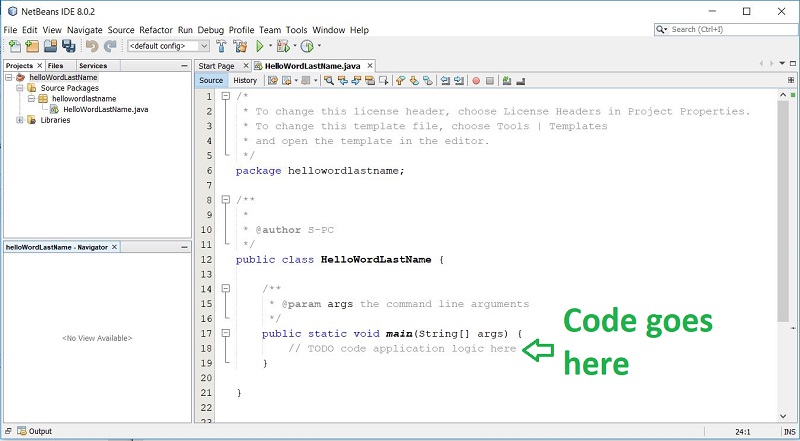
Task: Click the Uncomment lines icon
Action: point(520,81)
